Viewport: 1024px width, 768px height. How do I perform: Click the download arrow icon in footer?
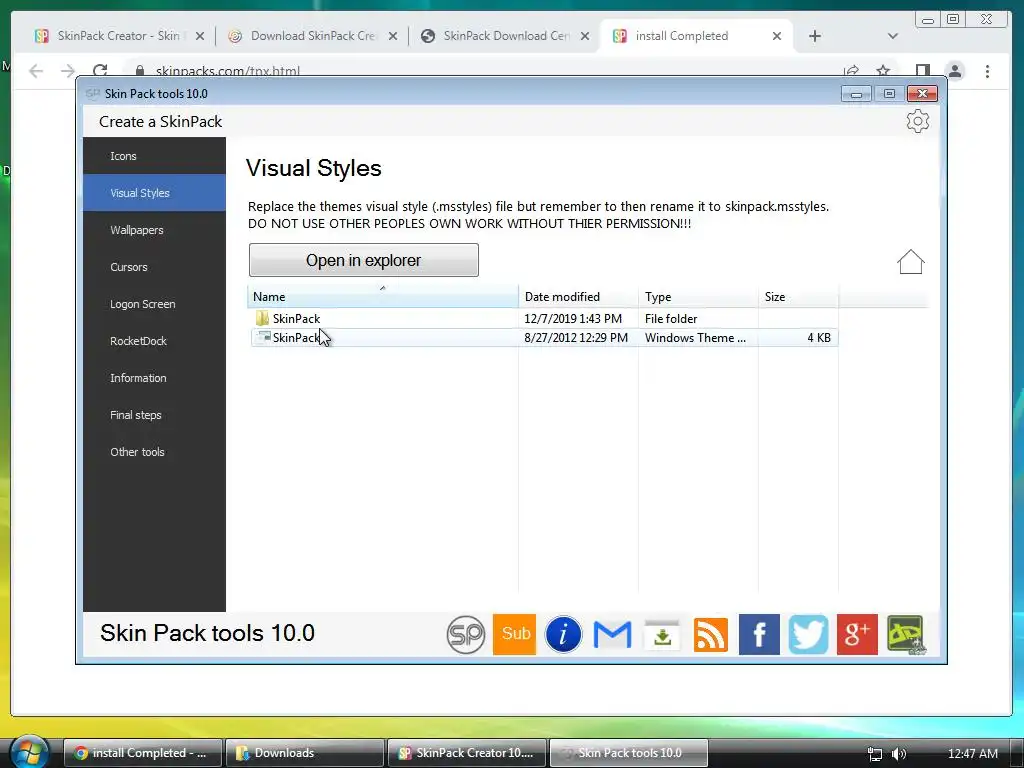pos(662,635)
